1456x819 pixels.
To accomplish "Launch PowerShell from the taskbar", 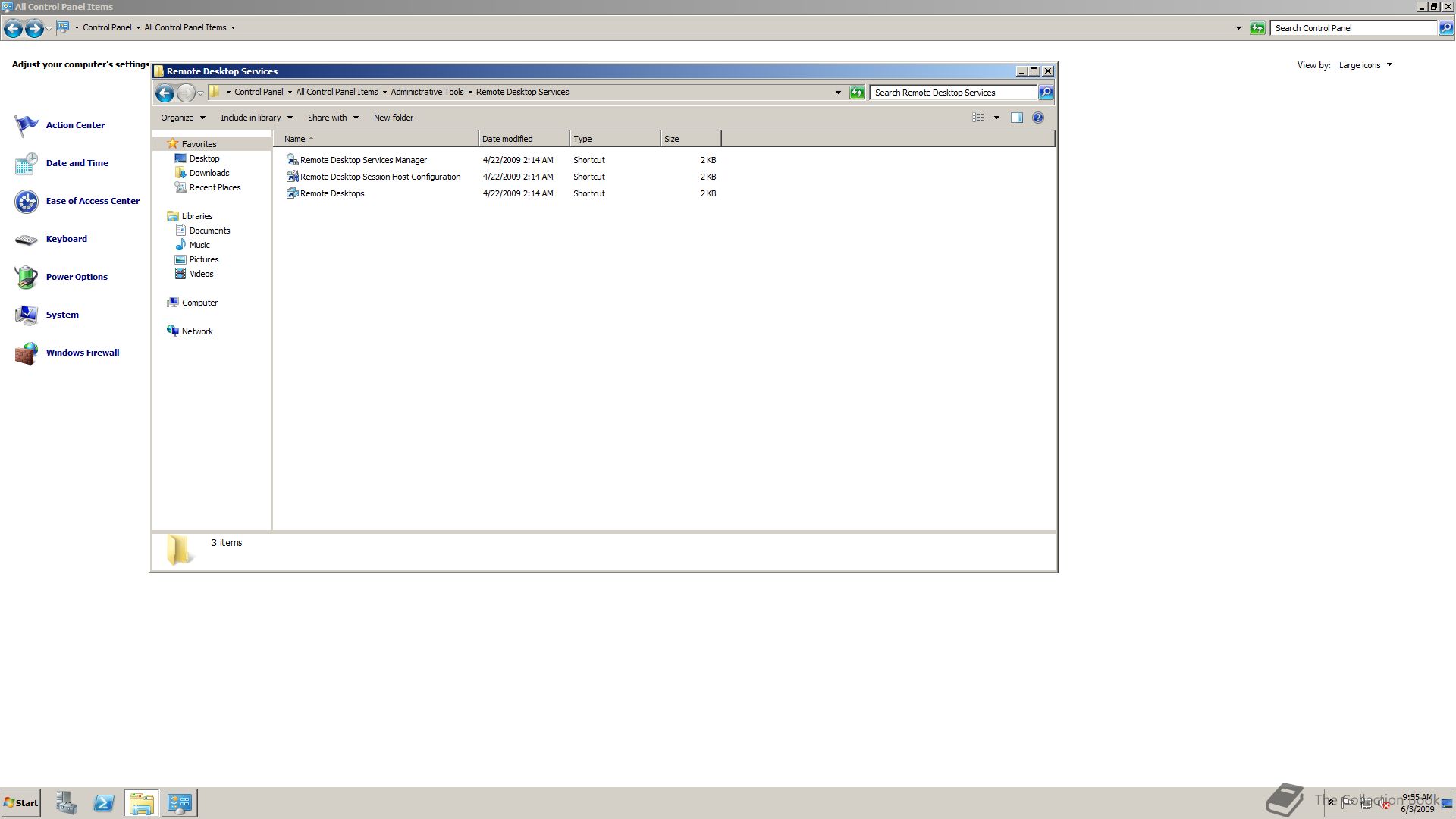I will pyautogui.click(x=104, y=803).
